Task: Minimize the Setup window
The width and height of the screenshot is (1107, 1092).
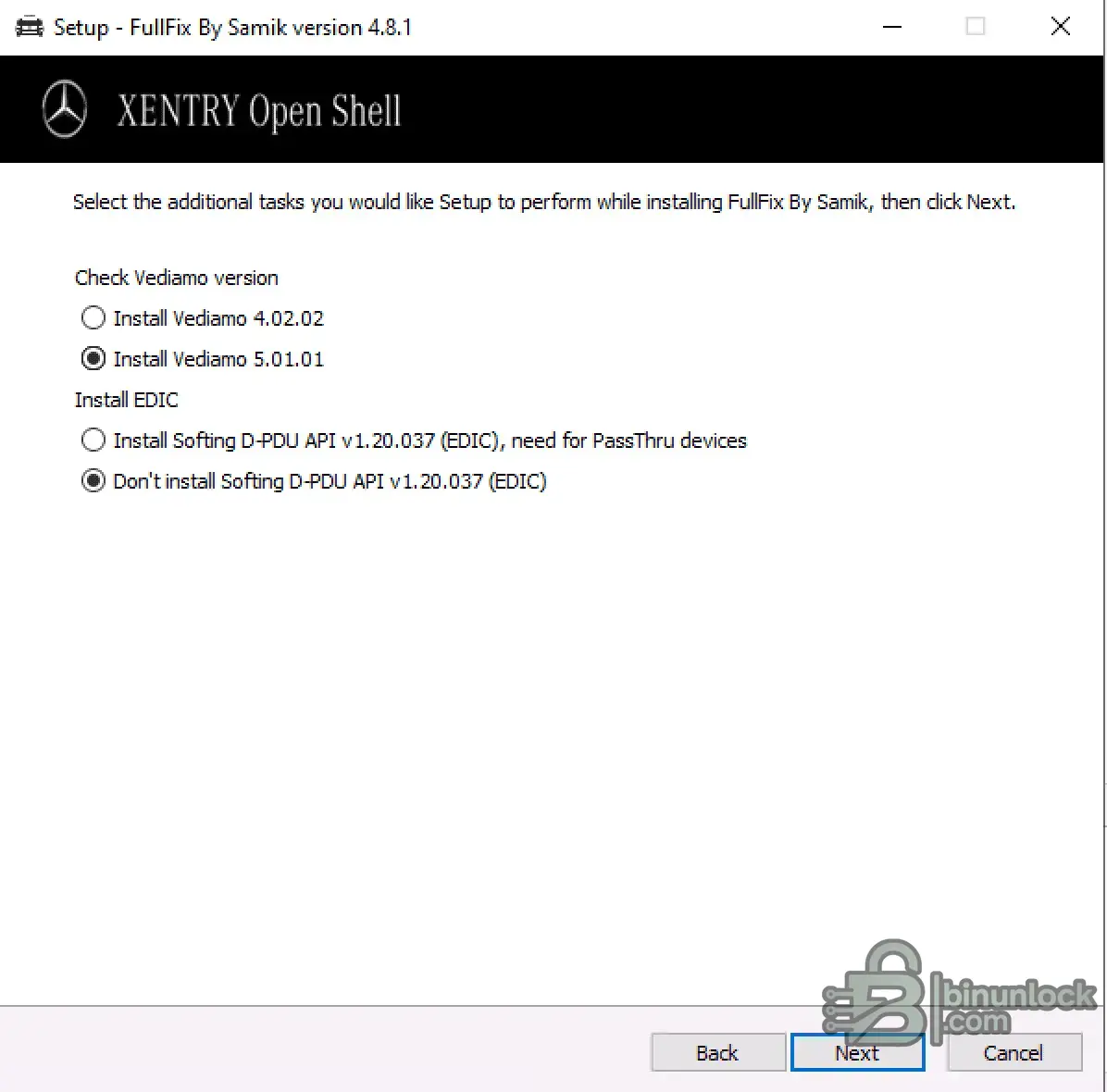Action: point(892,27)
